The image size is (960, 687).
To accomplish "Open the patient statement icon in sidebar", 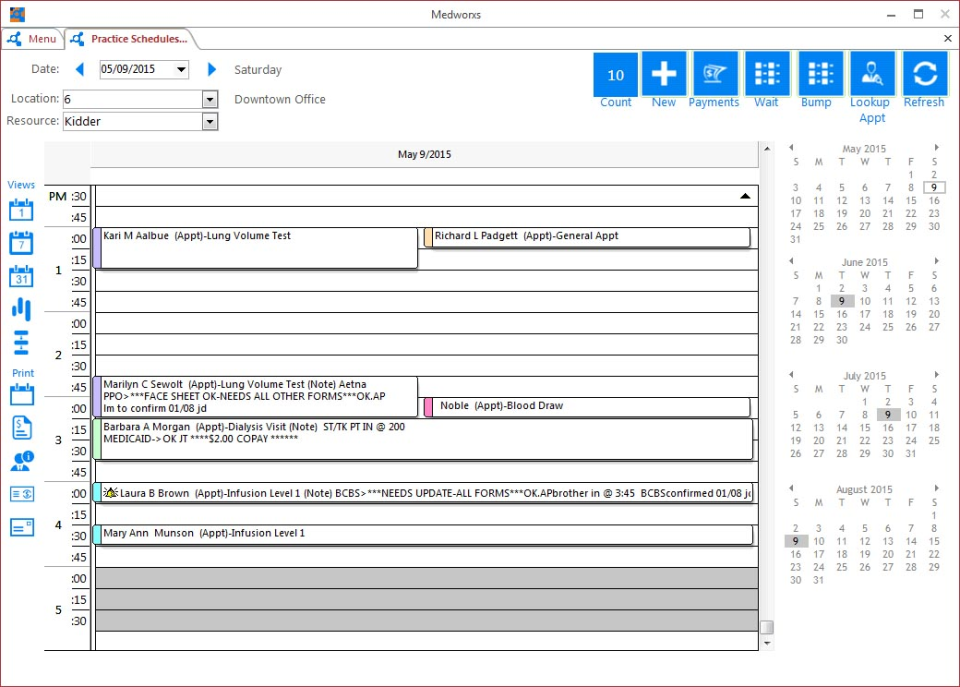I will pyautogui.click(x=22, y=427).
